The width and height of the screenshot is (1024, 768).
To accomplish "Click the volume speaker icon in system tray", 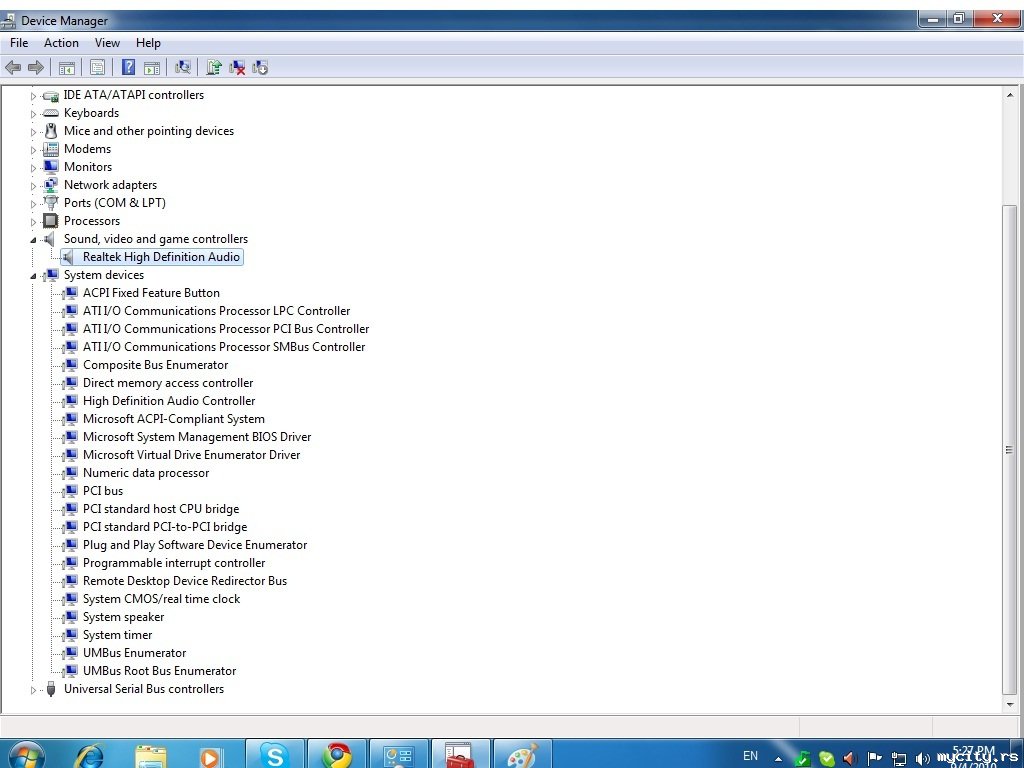I will pos(922,758).
